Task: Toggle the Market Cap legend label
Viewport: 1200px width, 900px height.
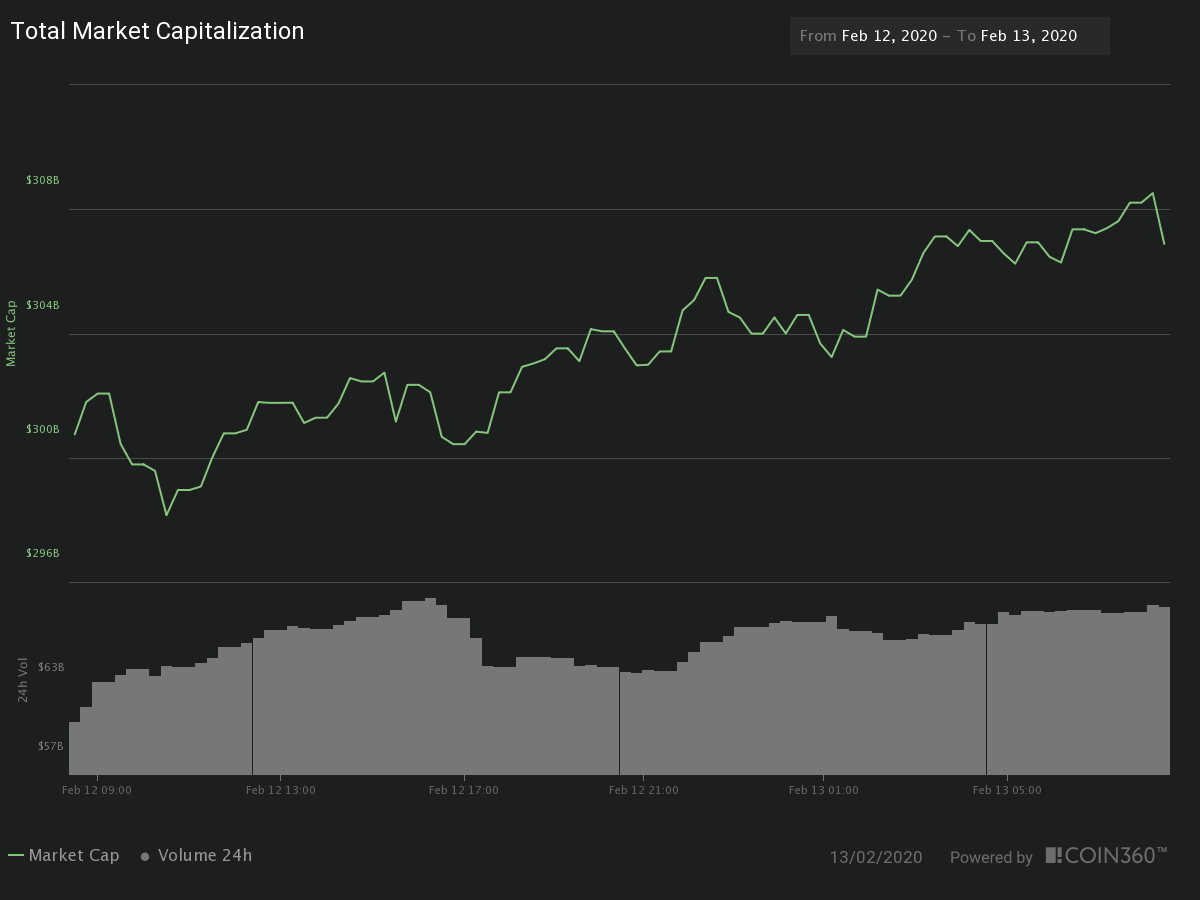Action: [x=74, y=856]
